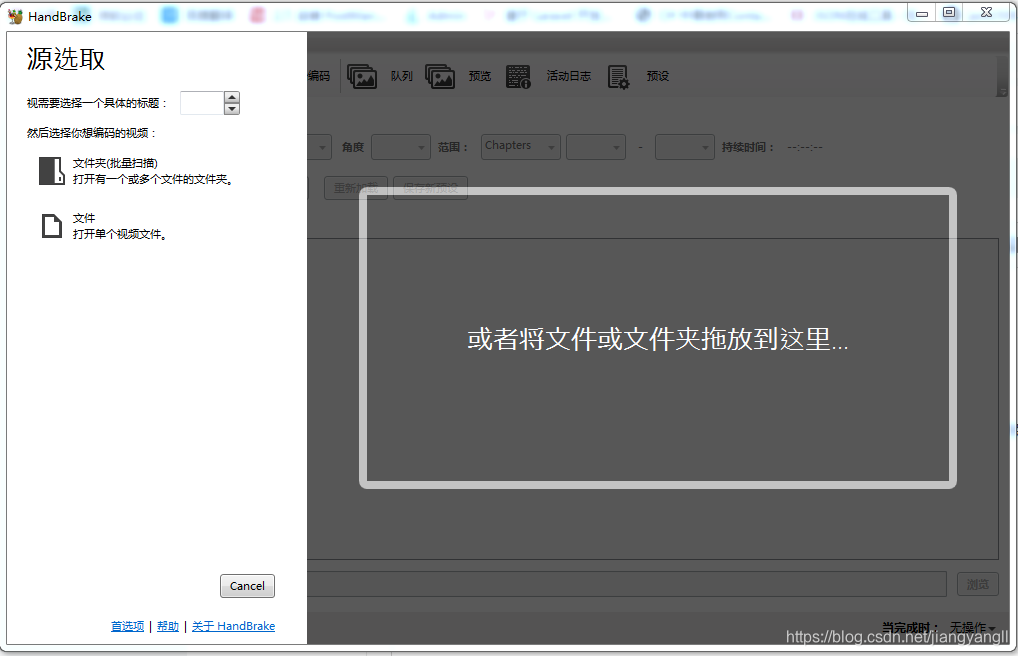The width and height of the screenshot is (1018, 656).
Task: Open the 首选项 preferences link
Action: (x=127, y=626)
